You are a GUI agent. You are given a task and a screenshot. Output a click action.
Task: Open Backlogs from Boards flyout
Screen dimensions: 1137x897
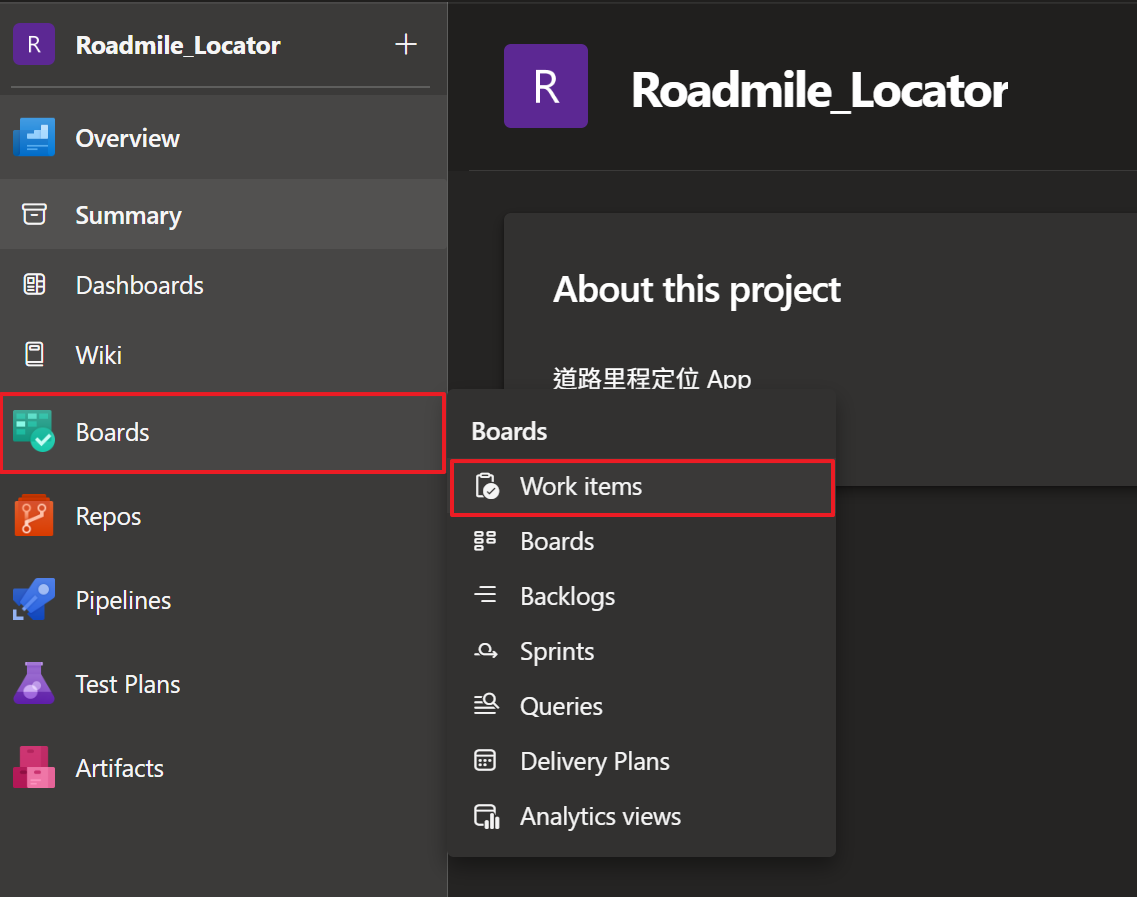[x=567, y=597]
